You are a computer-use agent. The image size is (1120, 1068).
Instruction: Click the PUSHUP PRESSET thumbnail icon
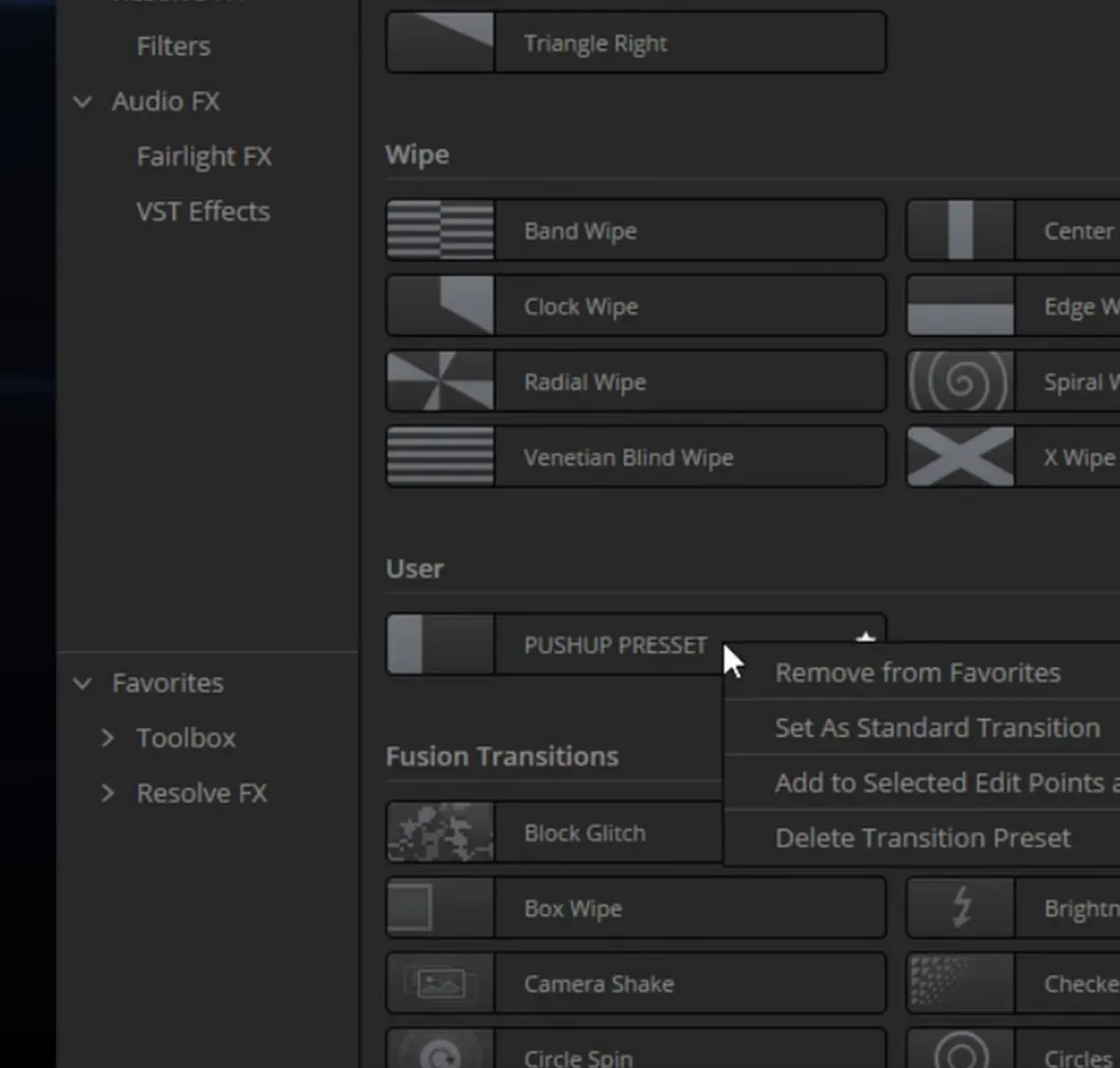tap(441, 645)
